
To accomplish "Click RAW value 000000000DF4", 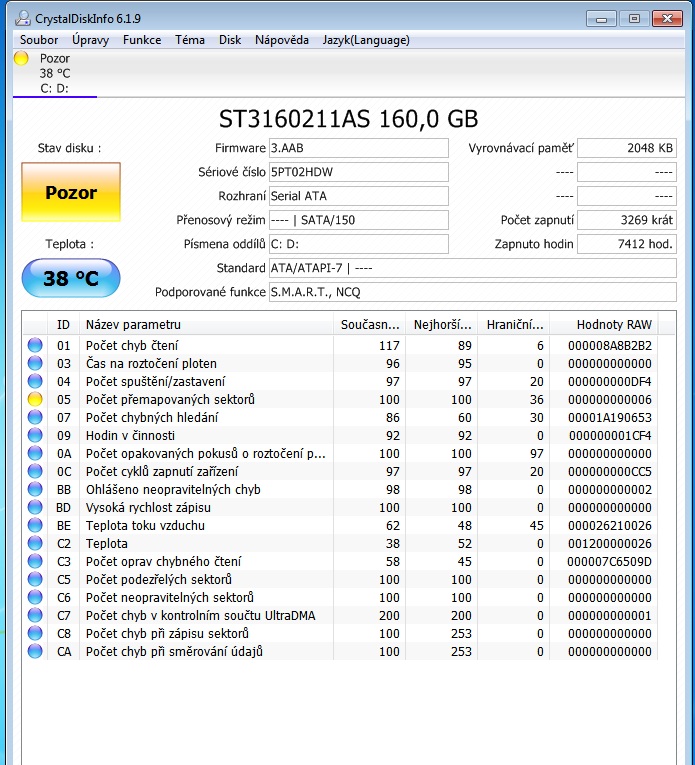I will pyautogui.click(x=610, y=382).
